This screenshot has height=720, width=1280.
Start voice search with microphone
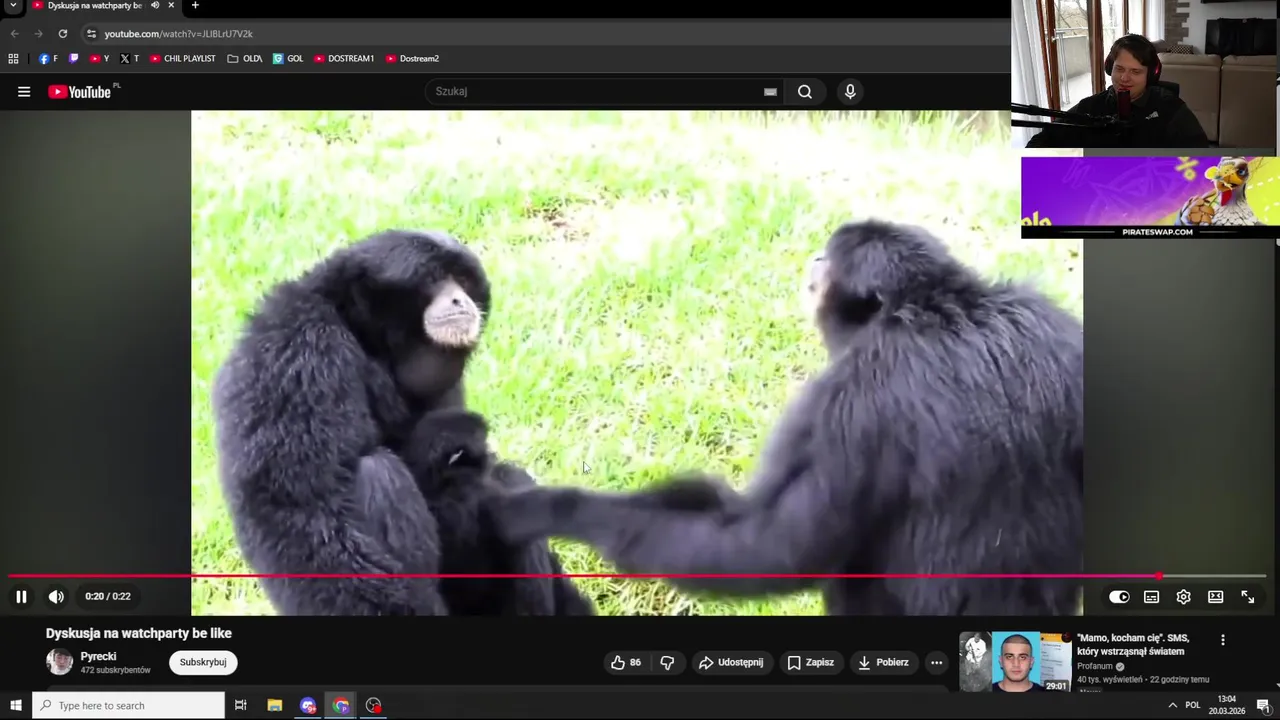pos(850,91)
